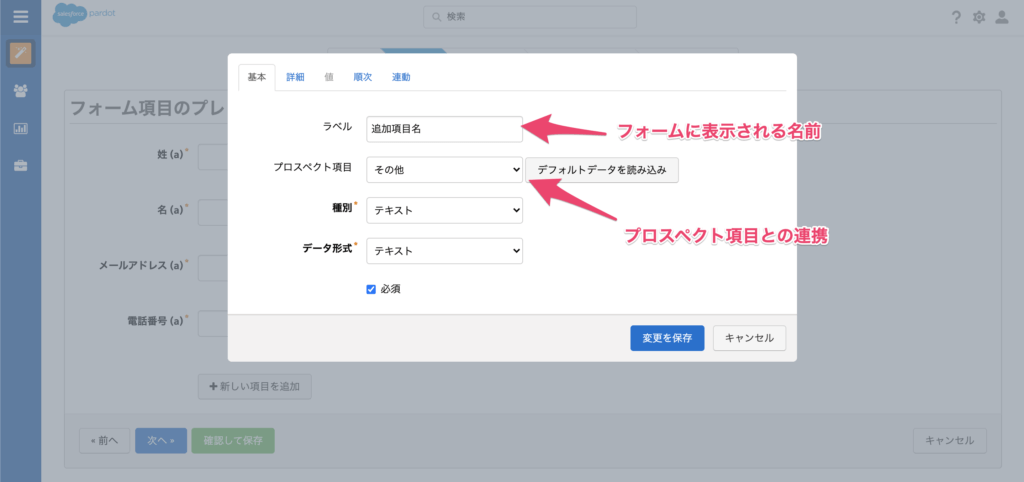1024x482 pixels.
Task: Select the Marketing pencil icon in sidebar
Action: point(20,52)
